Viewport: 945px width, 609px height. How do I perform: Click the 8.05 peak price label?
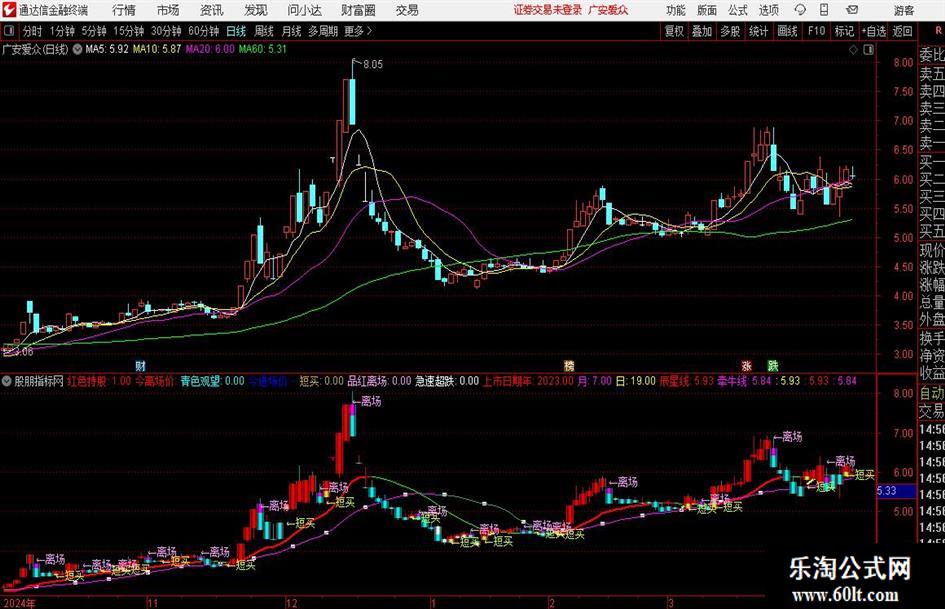(372, 64)
